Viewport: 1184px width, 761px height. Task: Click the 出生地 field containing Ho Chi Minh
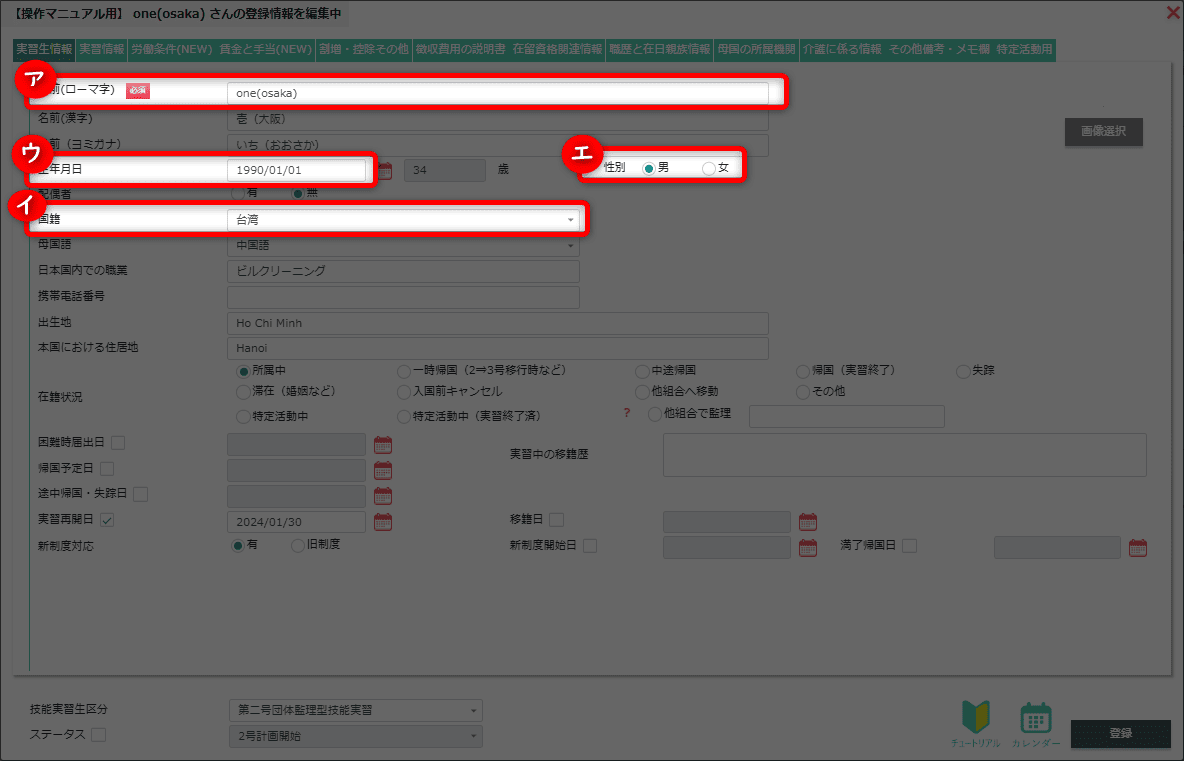coord(498,323)
